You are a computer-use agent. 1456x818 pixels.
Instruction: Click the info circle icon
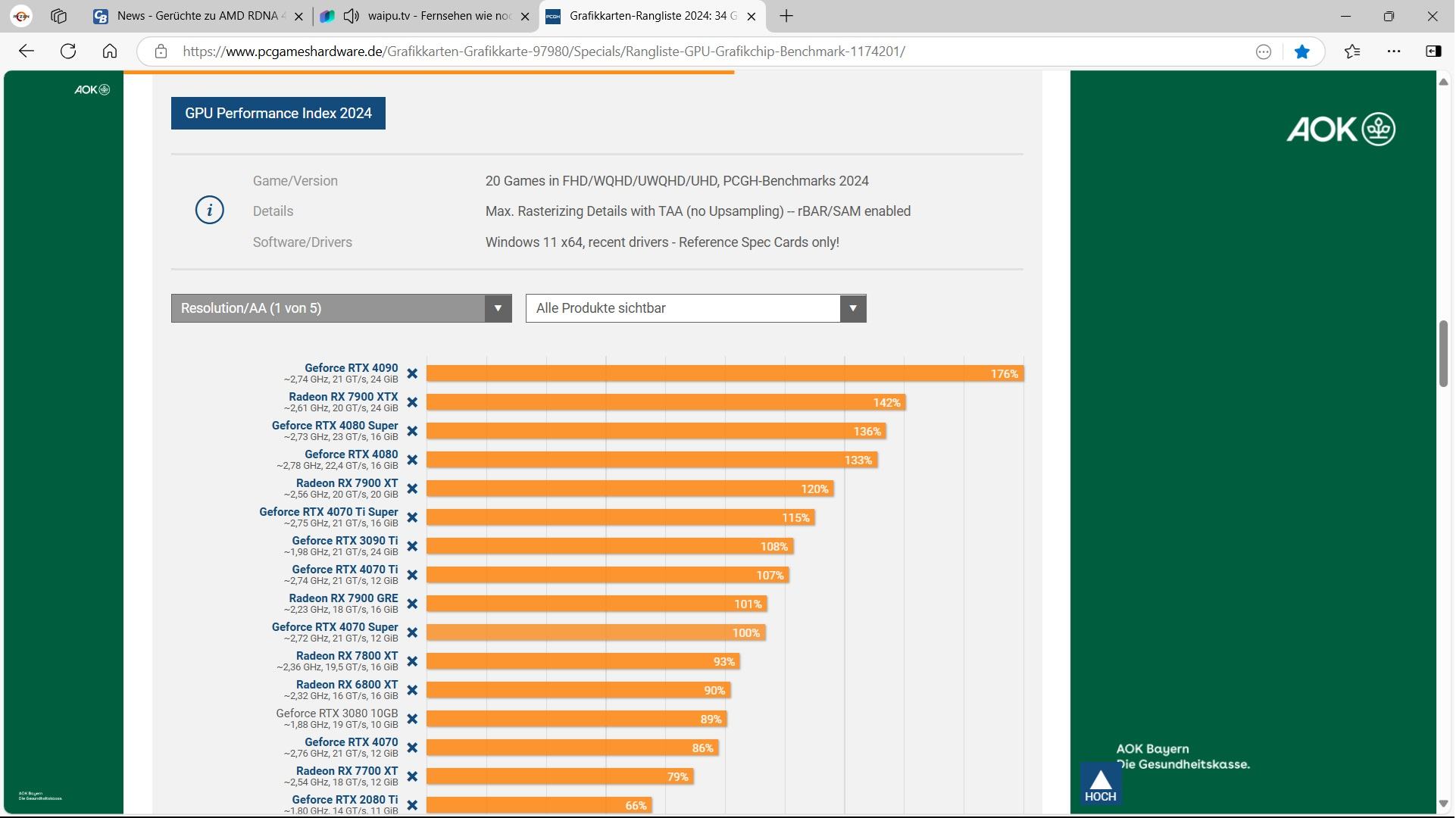click(210, 210)
